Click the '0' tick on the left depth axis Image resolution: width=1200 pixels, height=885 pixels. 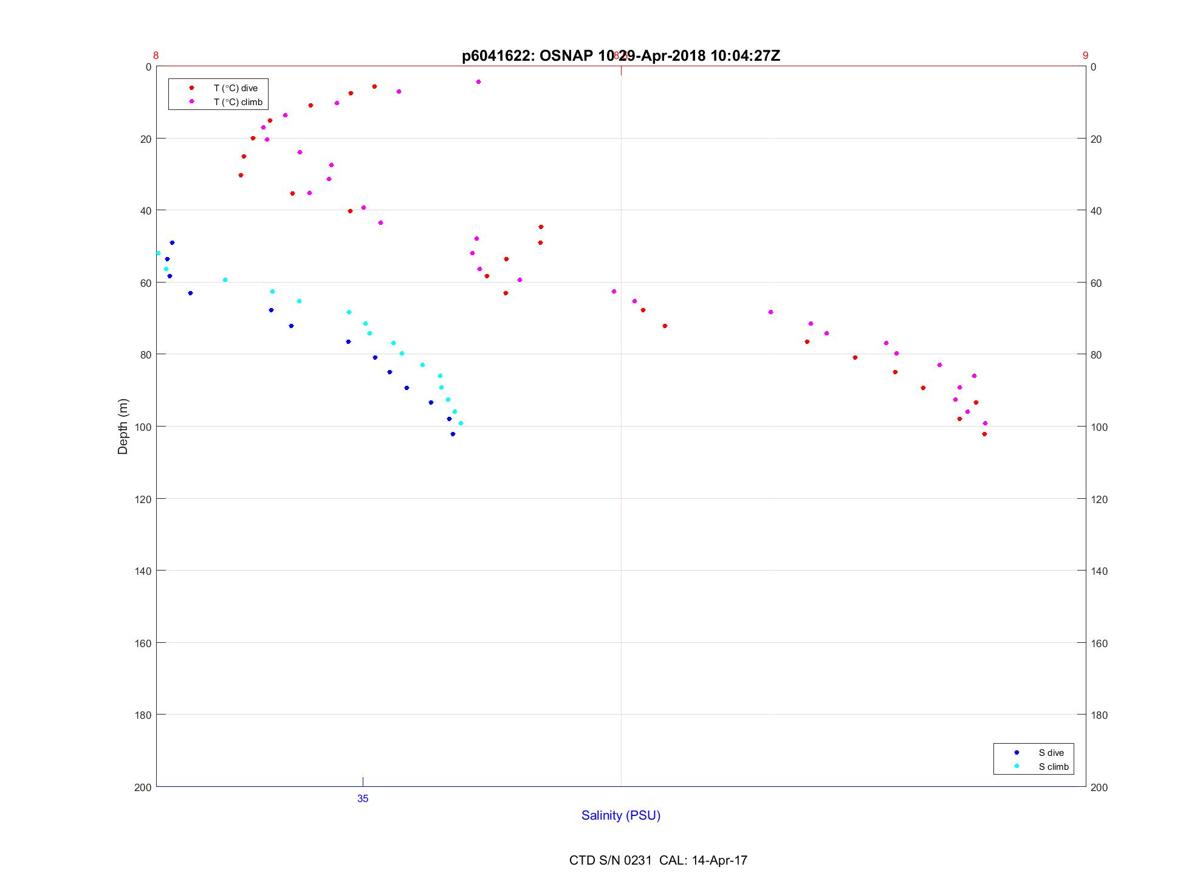click(x=148, y=67)
